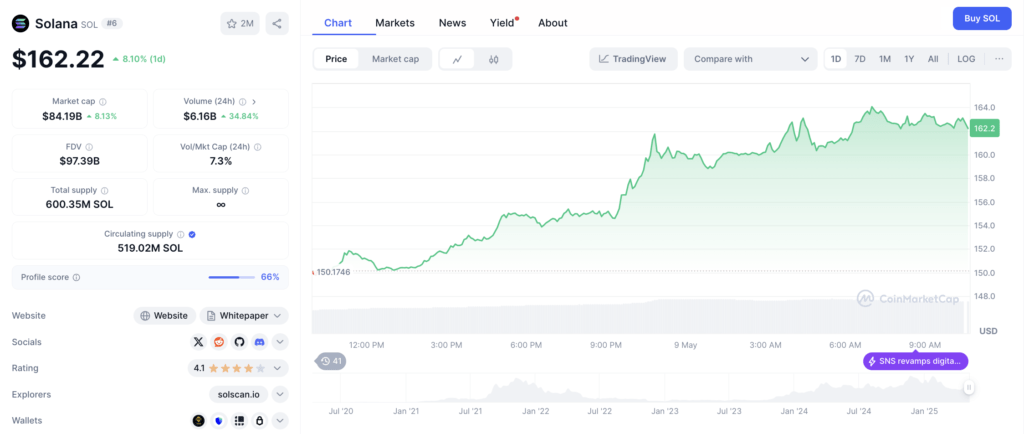Open the padlock wallet icon
Screen dimensions: 1024x434
(x=259, y=421)
